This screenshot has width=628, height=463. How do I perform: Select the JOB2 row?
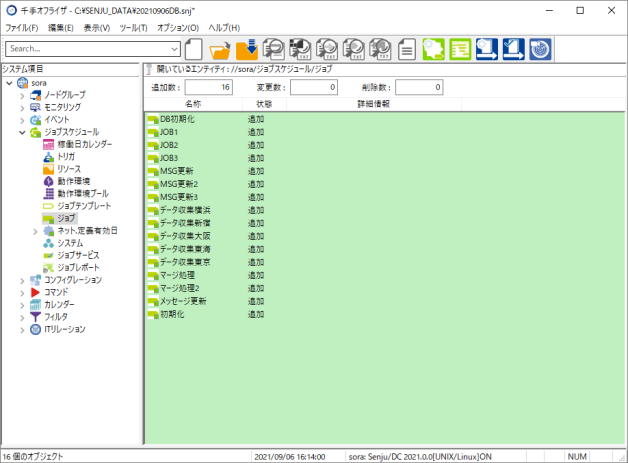(384, 145)
